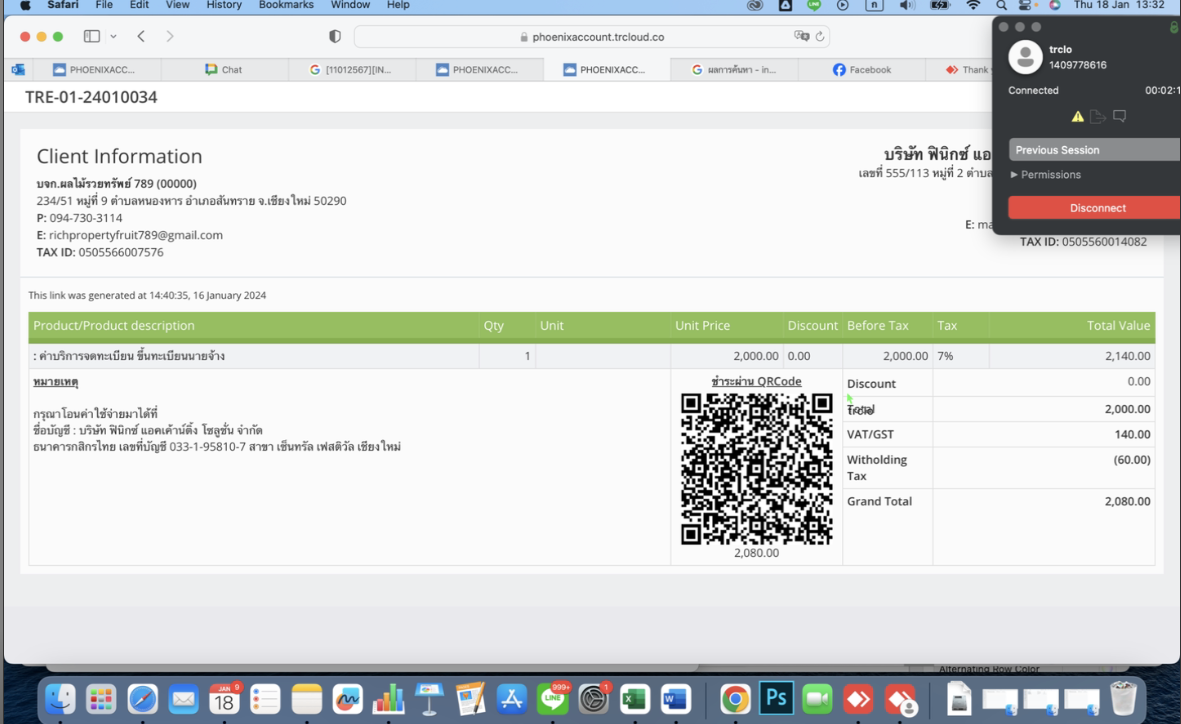Open the chat icon in session panel

tap(1120, 117)
